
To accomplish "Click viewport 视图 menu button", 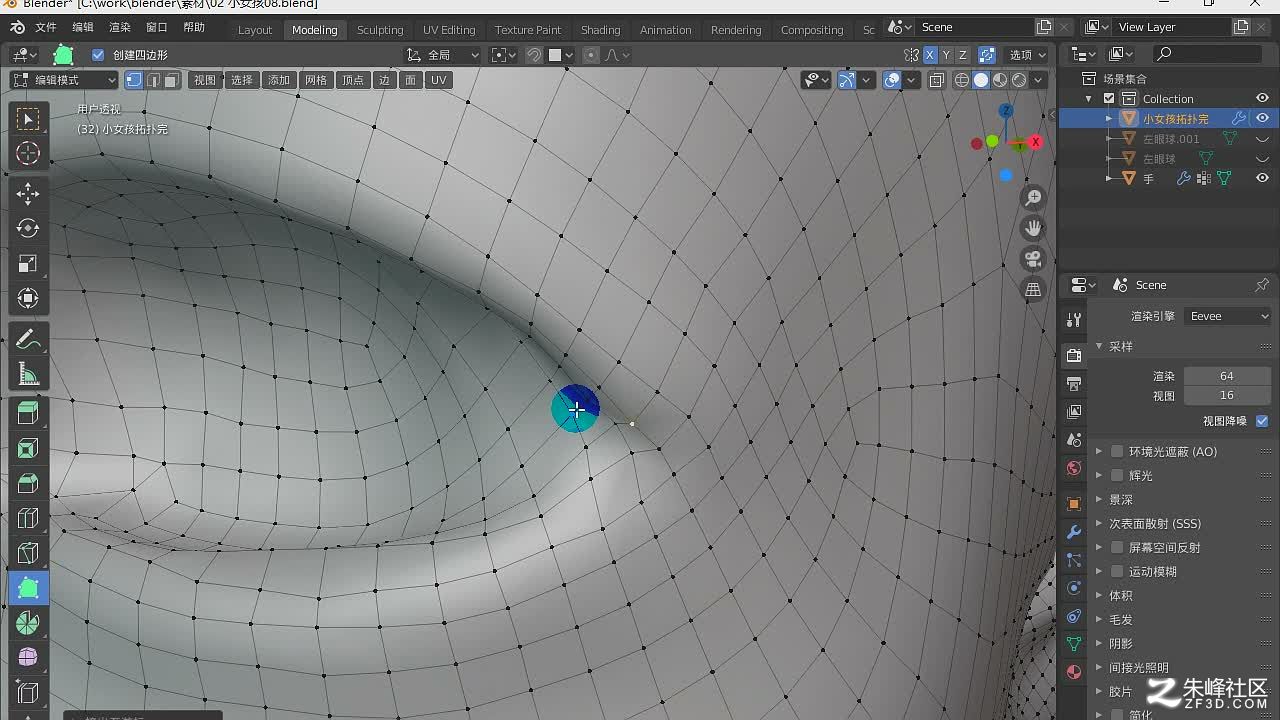I will pos(205,80).
